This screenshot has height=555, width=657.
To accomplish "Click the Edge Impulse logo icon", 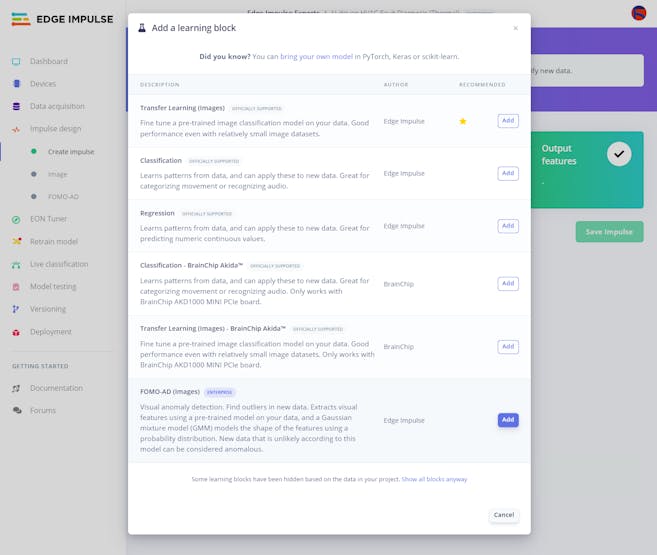I will tap(21, 19).
